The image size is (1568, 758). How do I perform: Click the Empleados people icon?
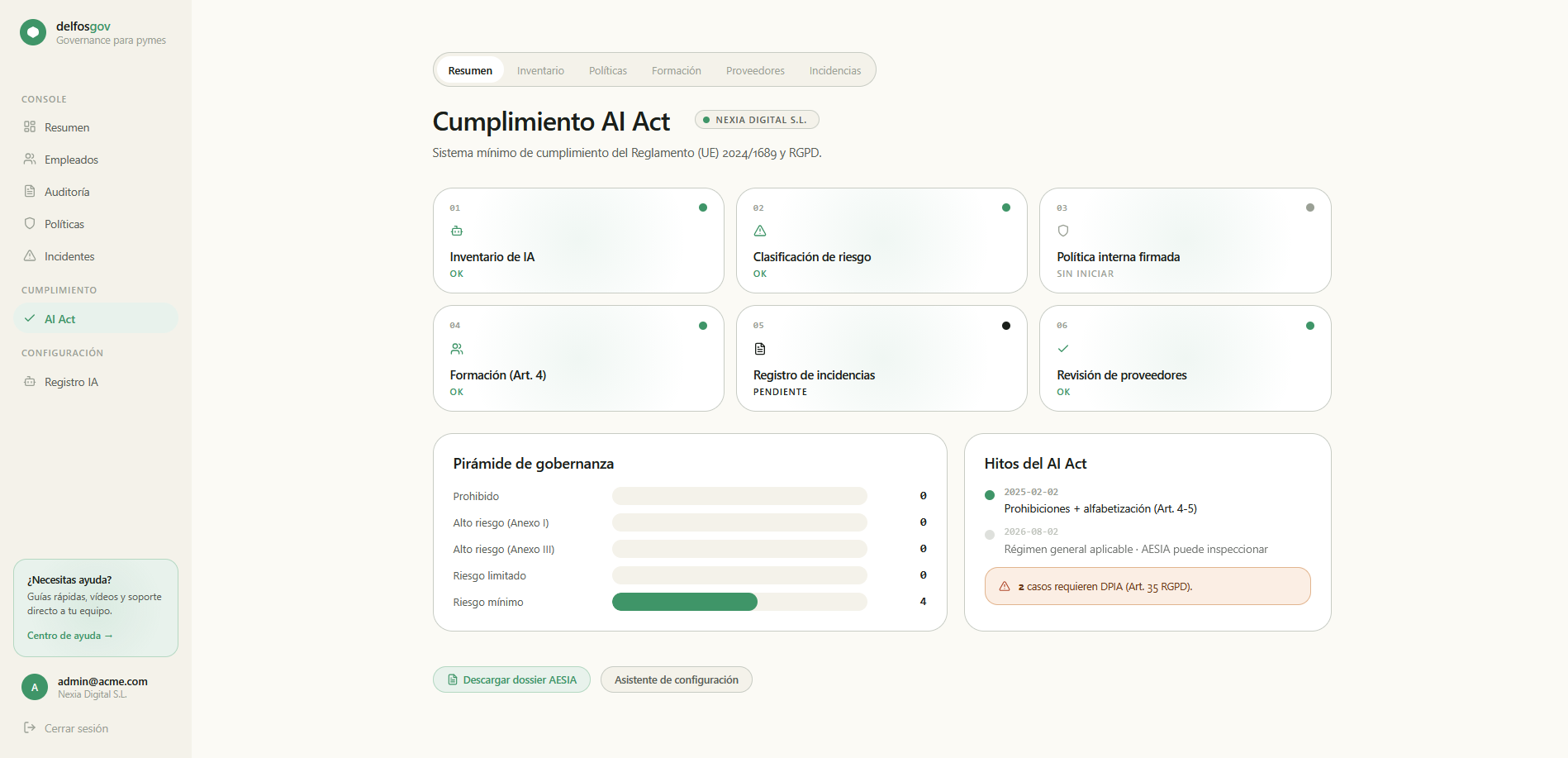(30, 159)
